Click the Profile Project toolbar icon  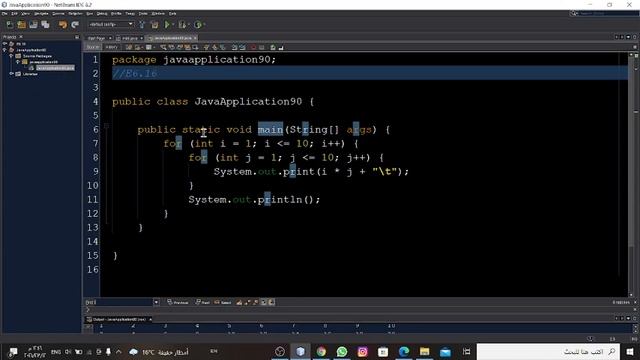click(x=198, y=25)
